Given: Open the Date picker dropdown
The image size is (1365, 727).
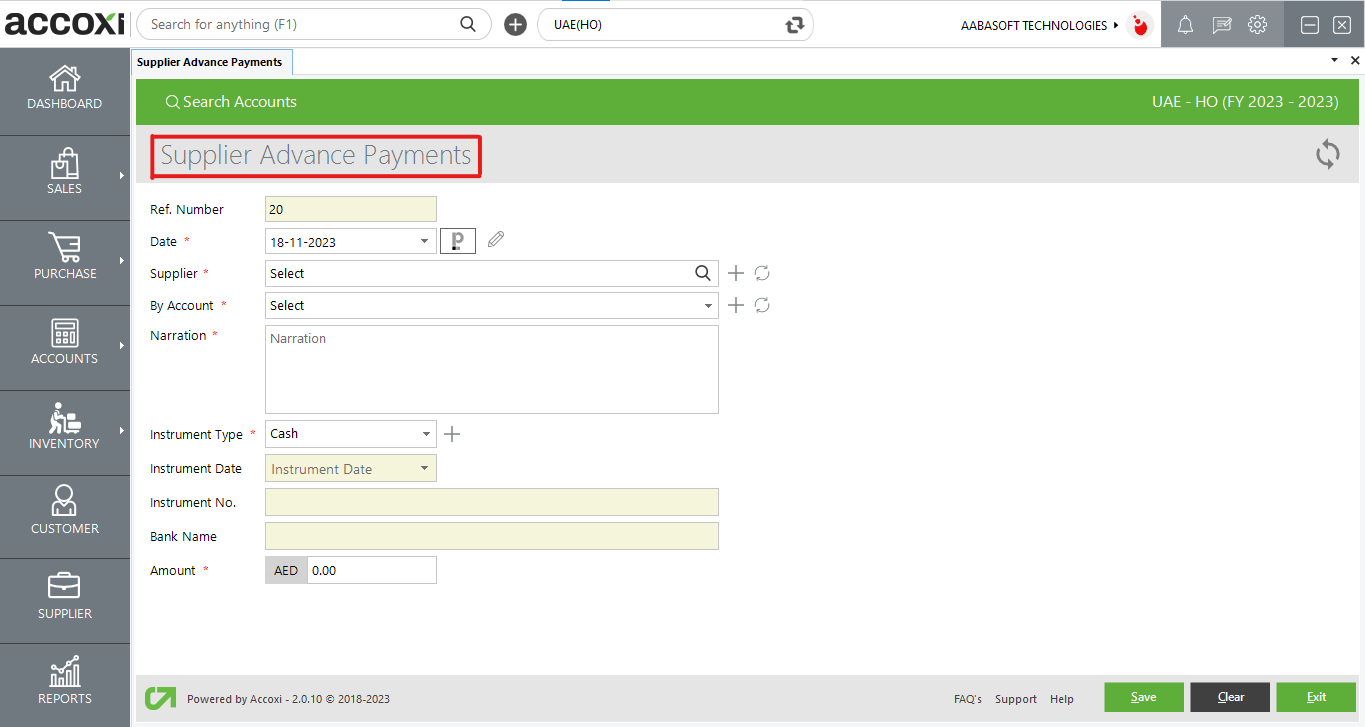Looking at the screenshot, I should [424, 240].
